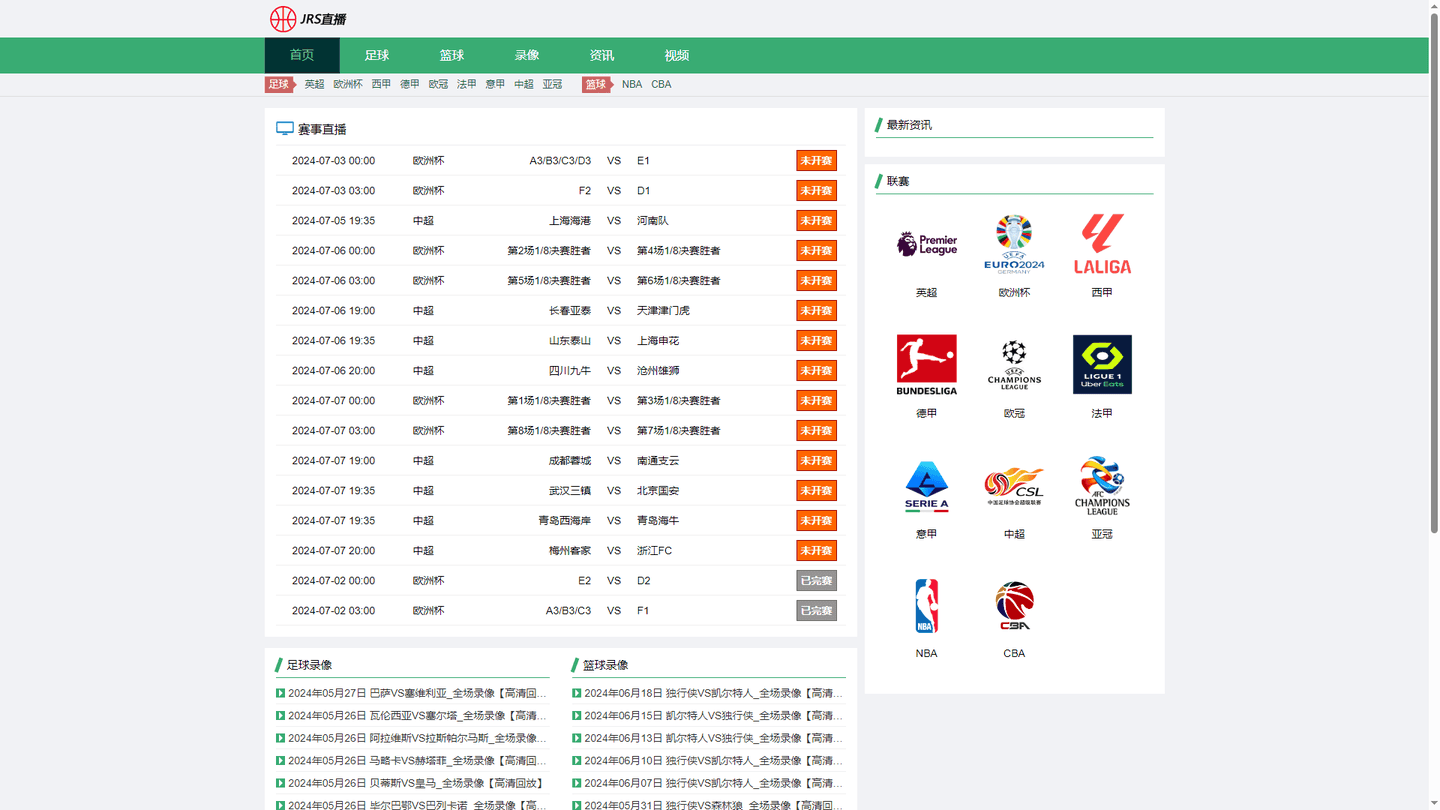
Task: Open the Bundesliga 德甲 logo
Action: [x=927, y=364]
